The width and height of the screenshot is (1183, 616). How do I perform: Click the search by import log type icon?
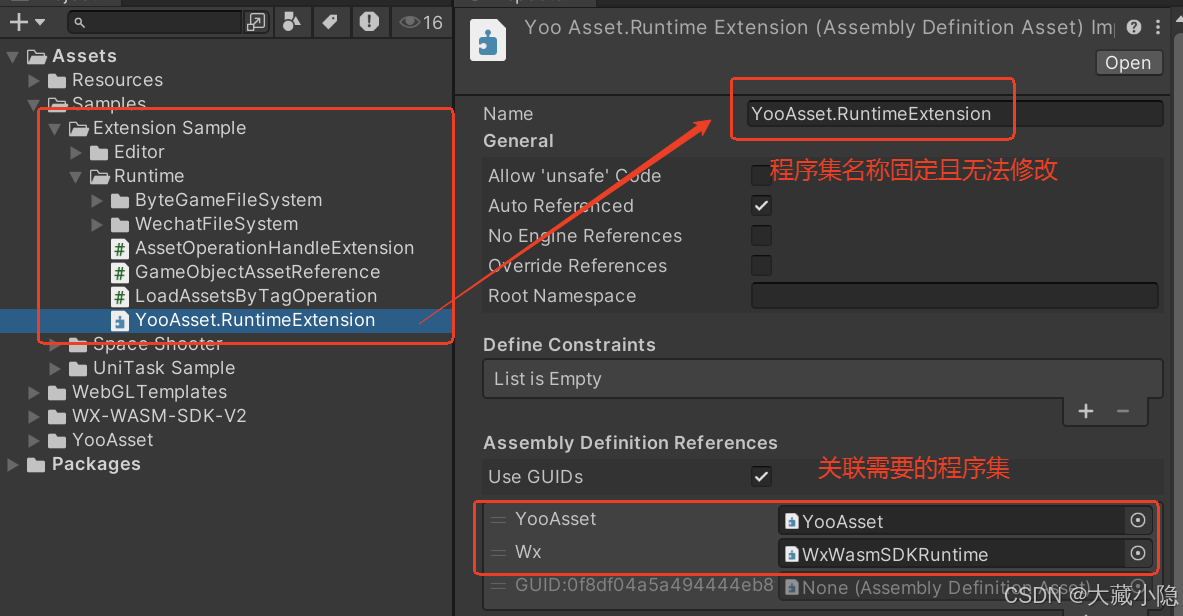pos(369,22)
